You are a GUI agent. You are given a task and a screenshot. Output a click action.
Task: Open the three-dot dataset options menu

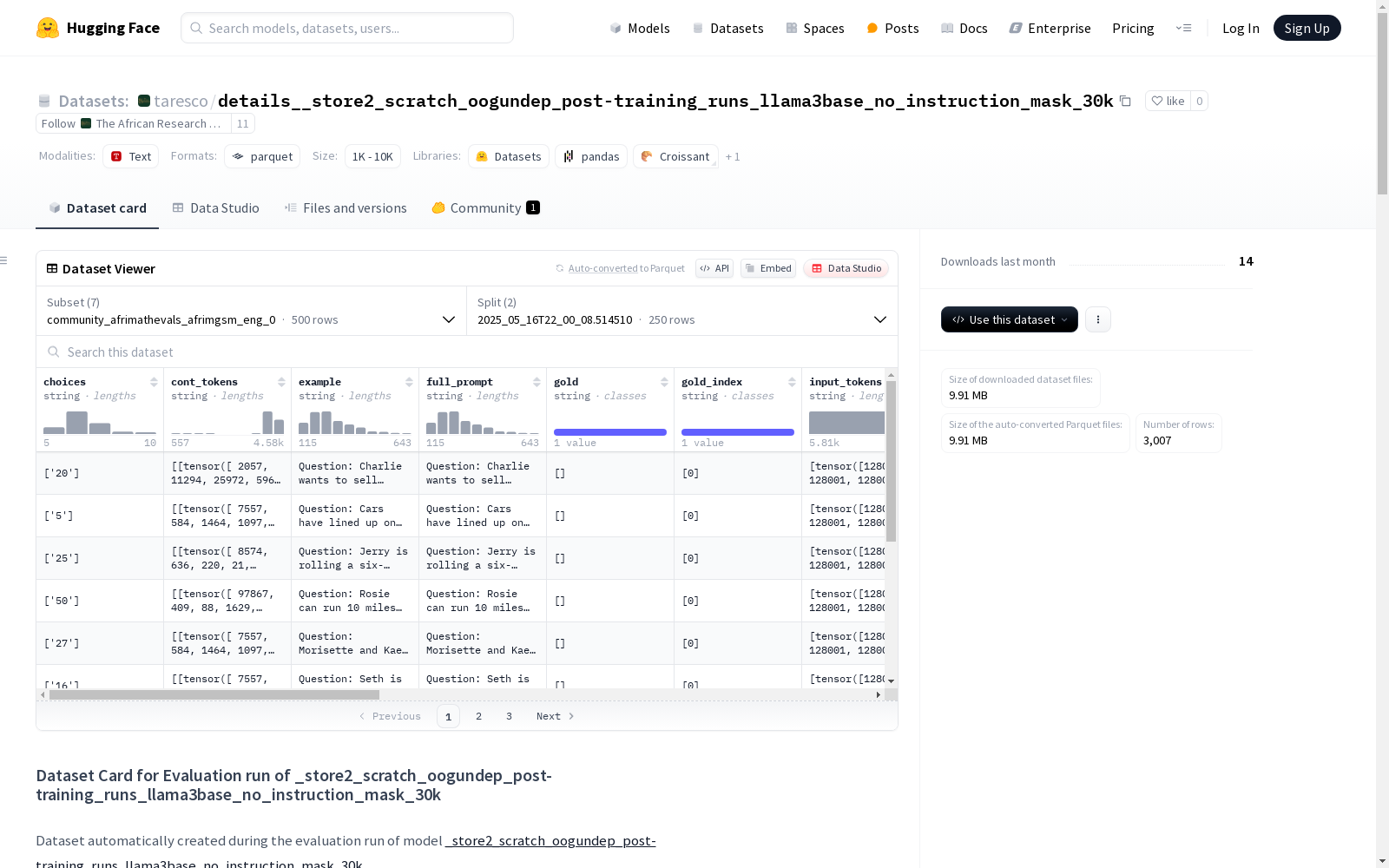click(x=1098, y=319)
